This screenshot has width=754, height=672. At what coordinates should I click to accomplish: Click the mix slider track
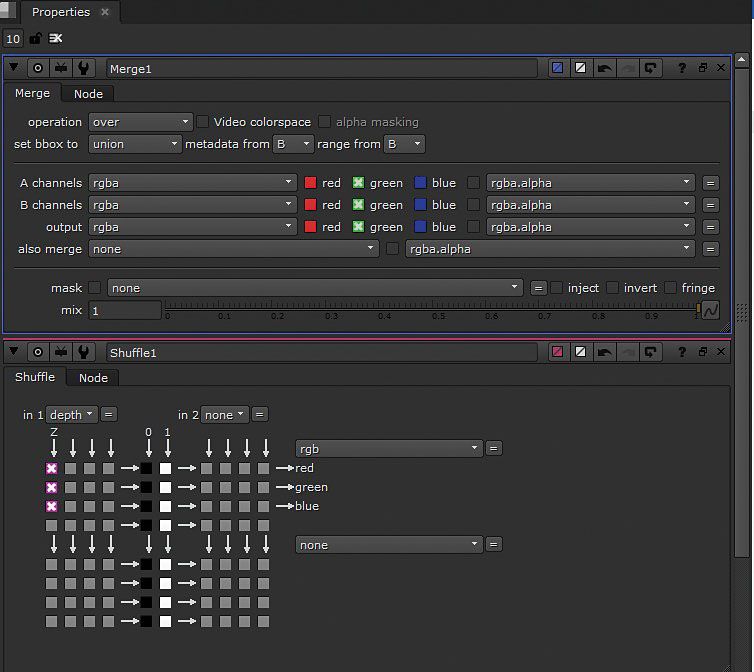430,306
